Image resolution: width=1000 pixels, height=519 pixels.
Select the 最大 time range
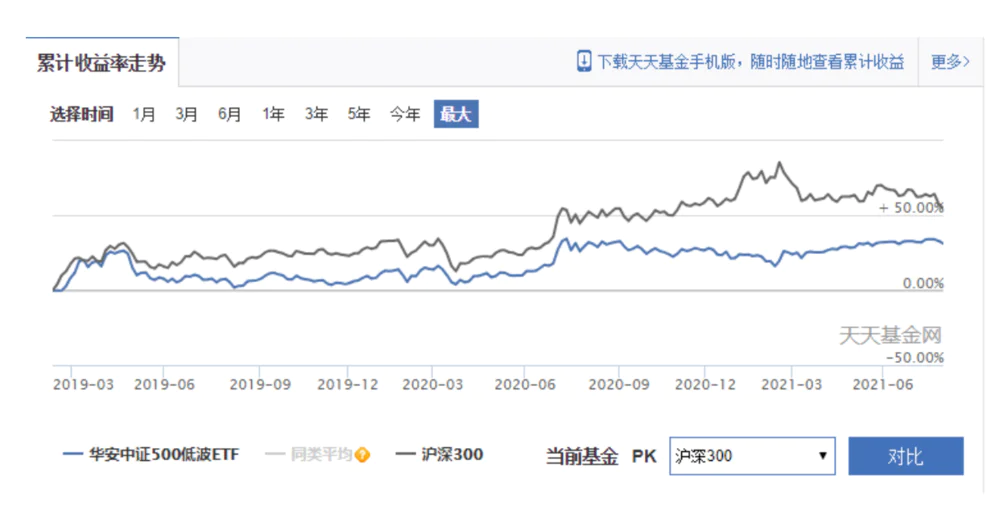point(456,114)
